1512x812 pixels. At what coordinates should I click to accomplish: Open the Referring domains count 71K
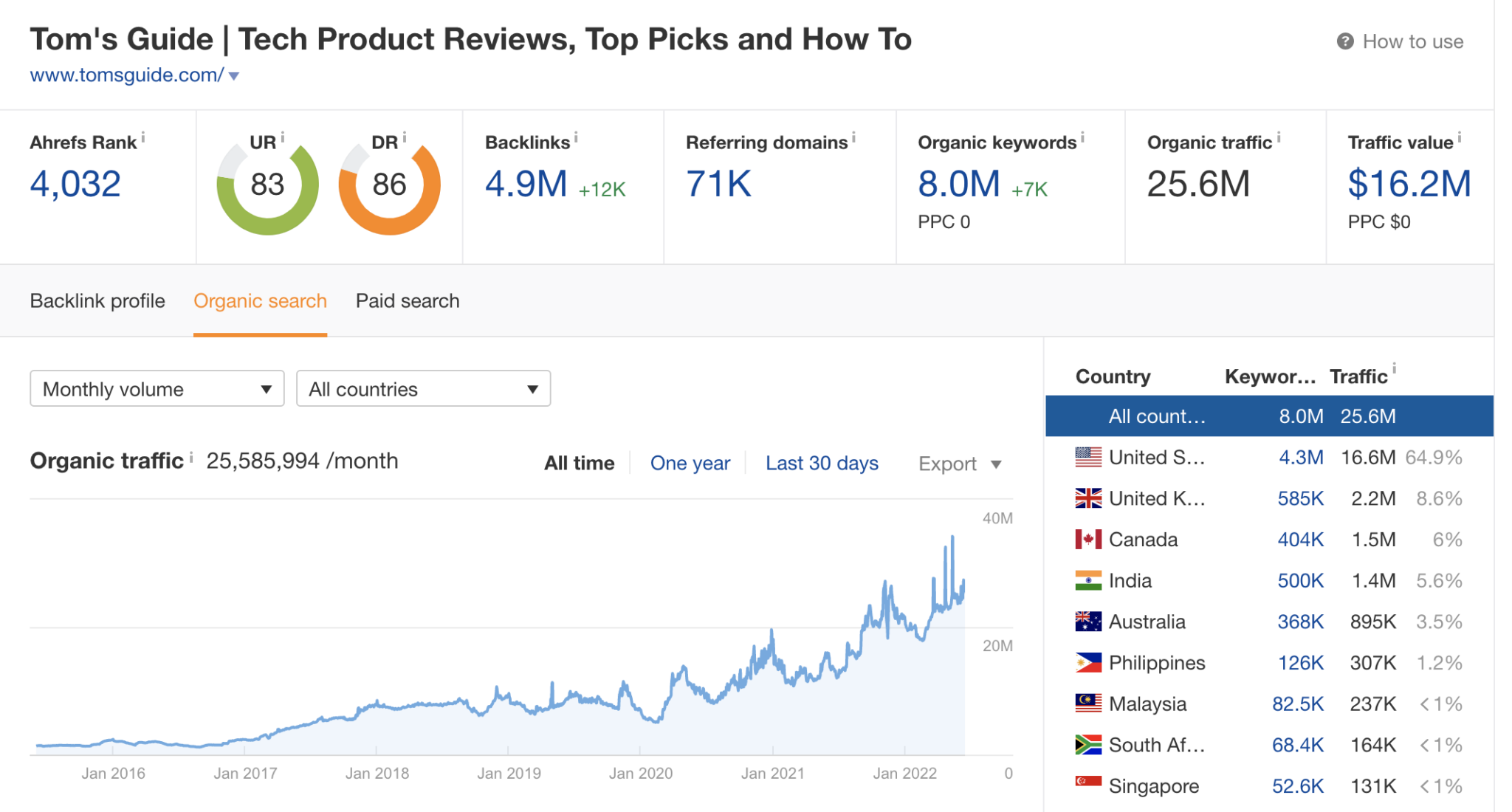718,184
